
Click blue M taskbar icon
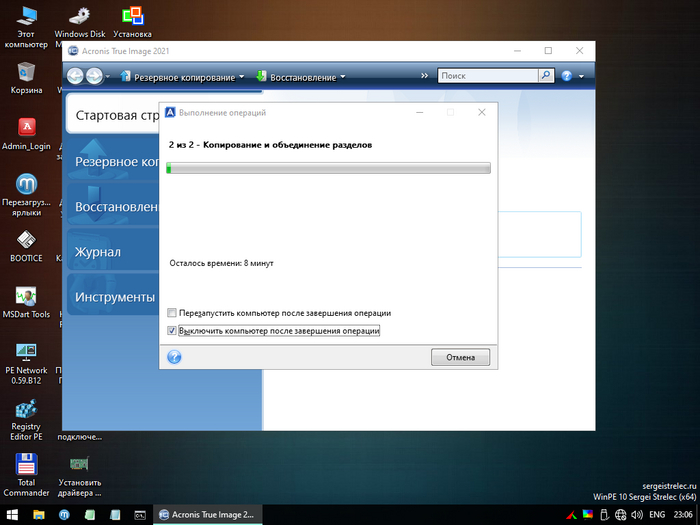tap(64, 515)
